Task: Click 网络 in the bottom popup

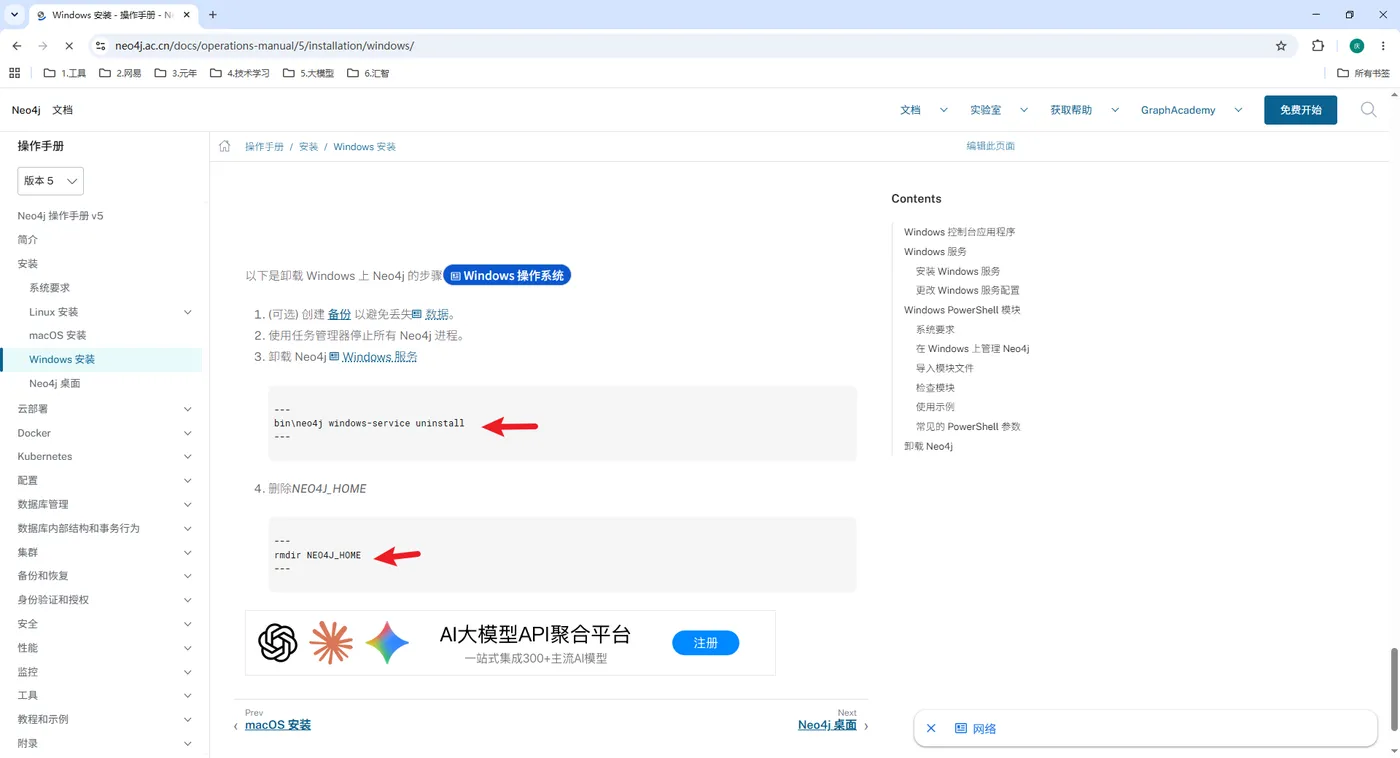Action: 984,729
